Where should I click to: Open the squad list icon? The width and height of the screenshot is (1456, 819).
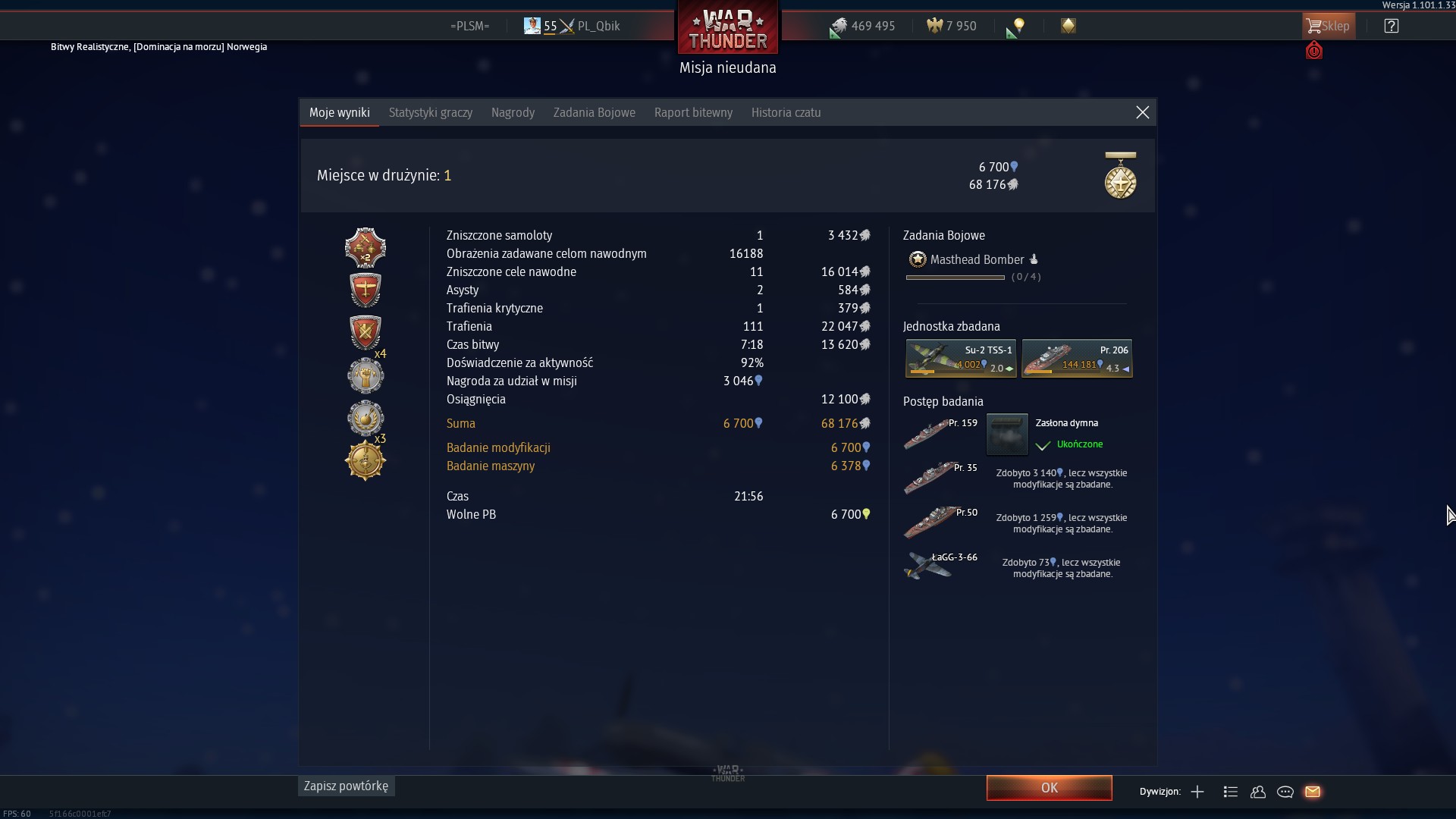point(1231,792)
